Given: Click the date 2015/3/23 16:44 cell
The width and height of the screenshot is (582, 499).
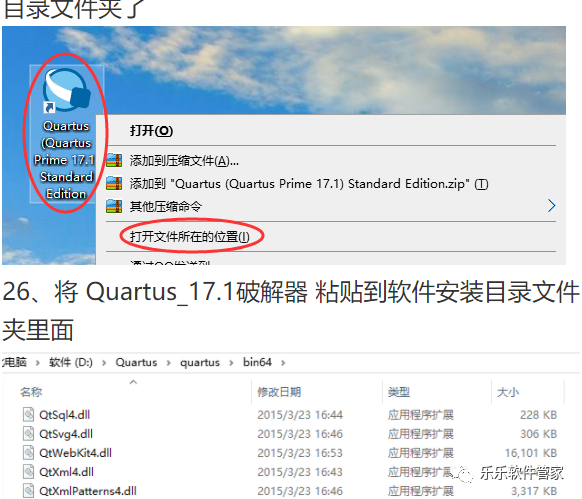Looking at the screenshot, I should (x=300, y=415).
